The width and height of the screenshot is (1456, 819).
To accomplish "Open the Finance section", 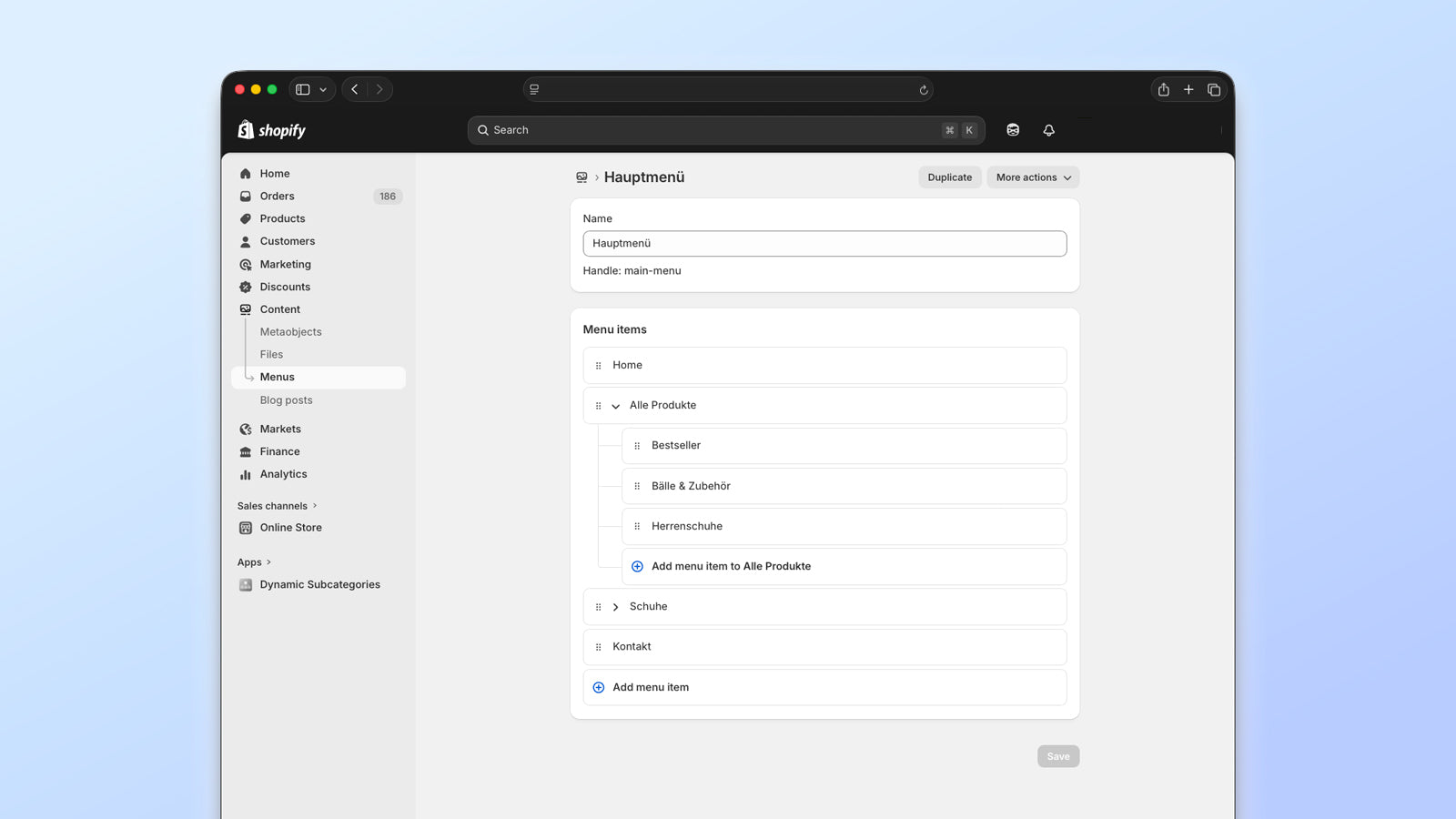I will coord(279,450).
